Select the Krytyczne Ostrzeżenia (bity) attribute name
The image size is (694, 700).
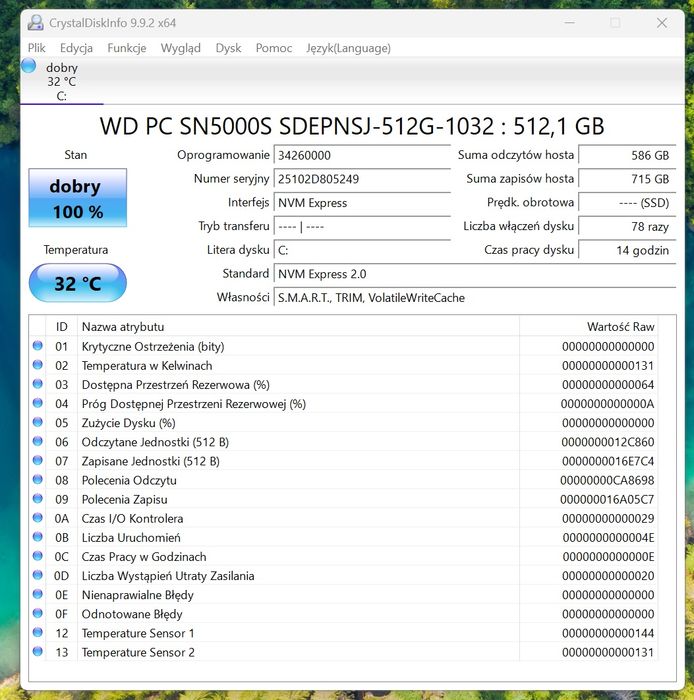point(153,346)
